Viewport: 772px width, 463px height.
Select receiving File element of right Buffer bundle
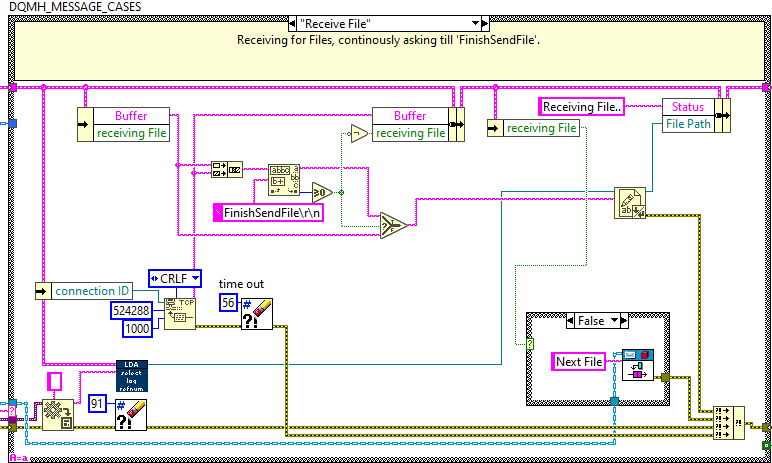[410, 133]
